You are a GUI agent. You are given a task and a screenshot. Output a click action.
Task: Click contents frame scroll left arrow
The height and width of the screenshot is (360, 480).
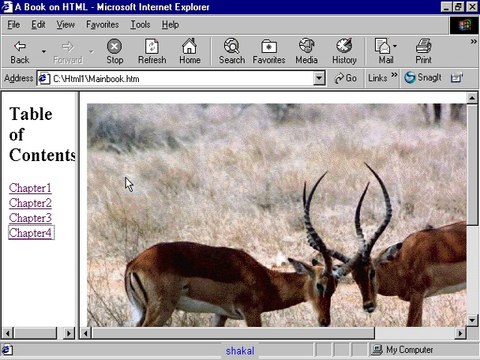pyautogui.click(x=8, y=333)
